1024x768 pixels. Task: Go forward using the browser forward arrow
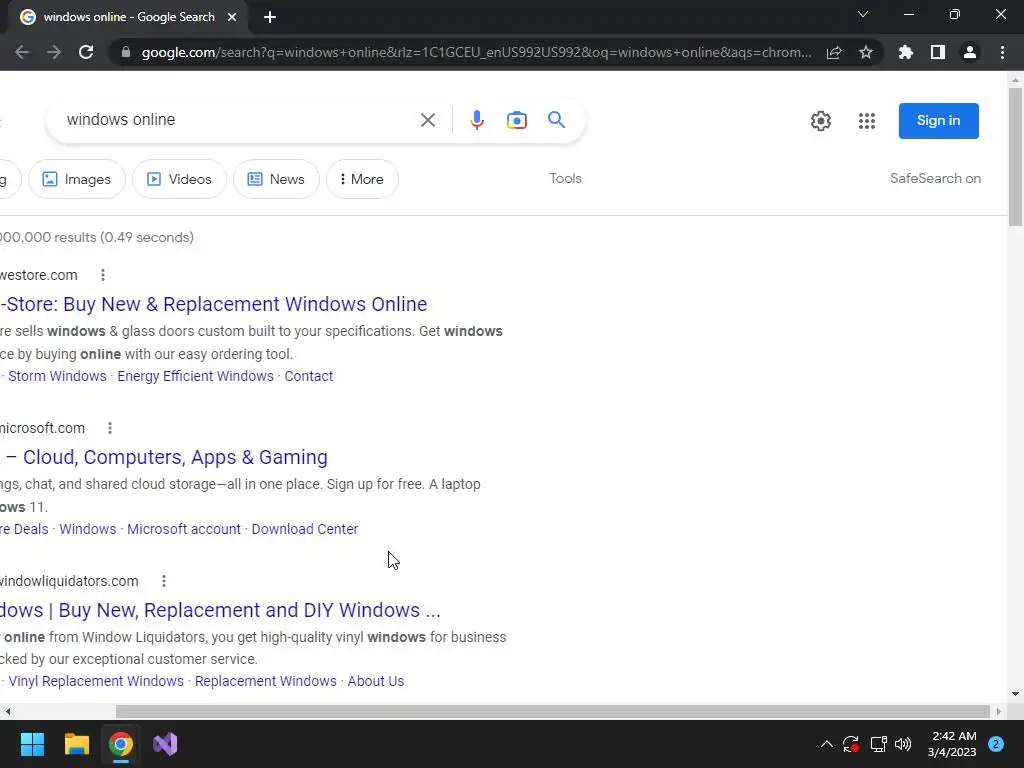54,52
